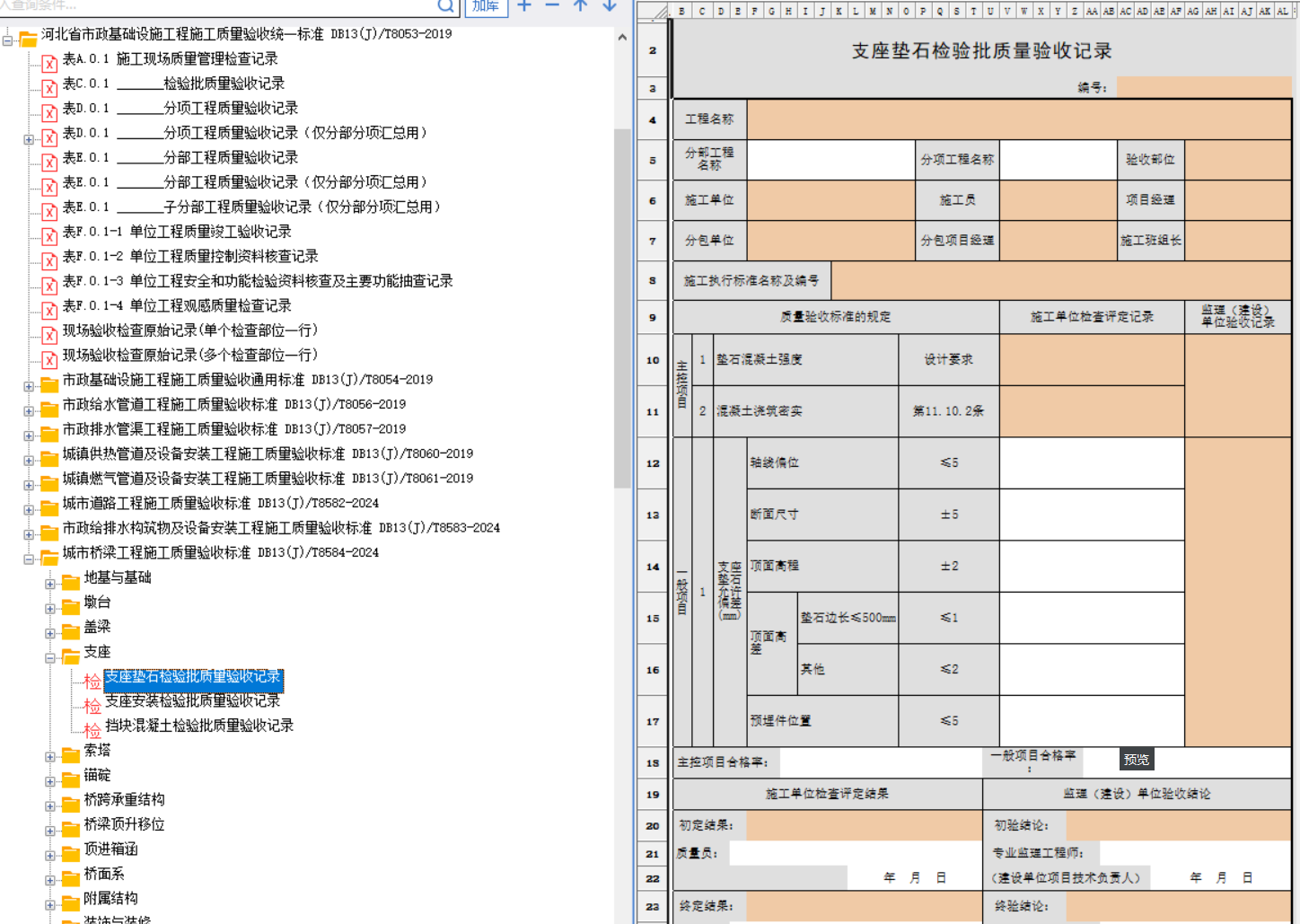
Task: Click the plus (add) toolbar icon
Action: pyautogui.click(x=525, y=5)
